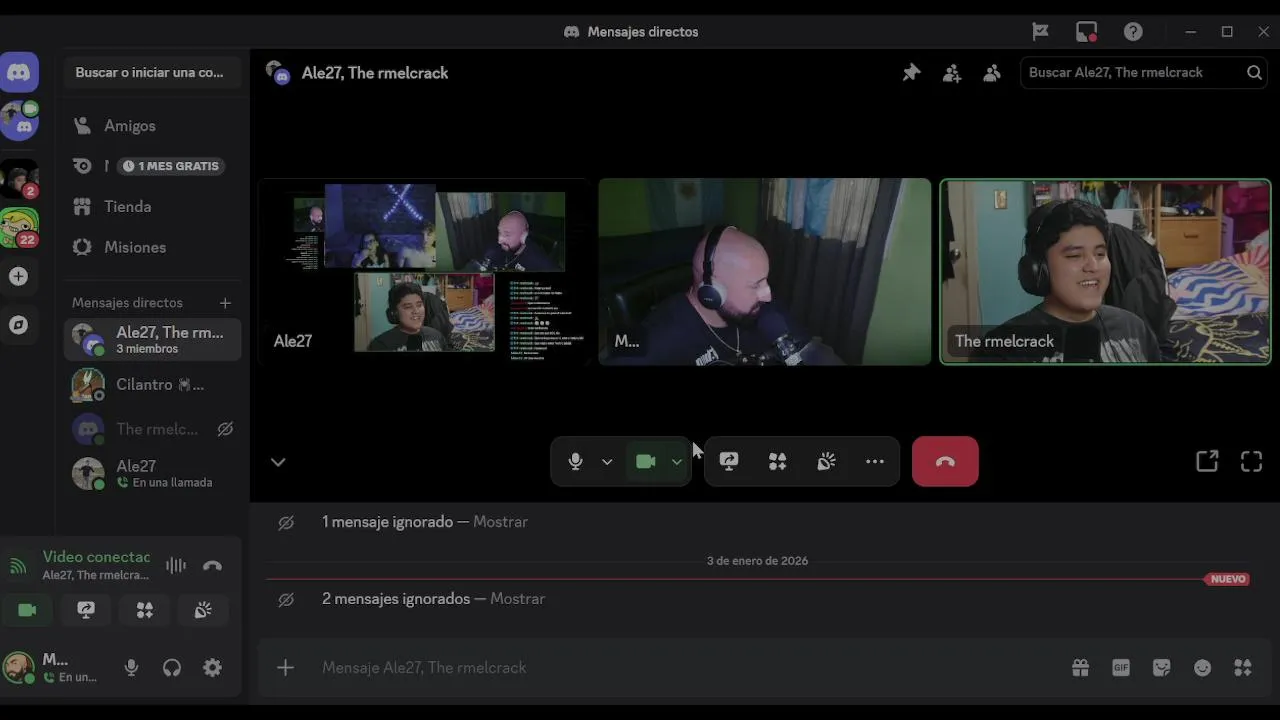Click search magnifier icon in header
1280x720 pixels.
tap(1254, 72)
